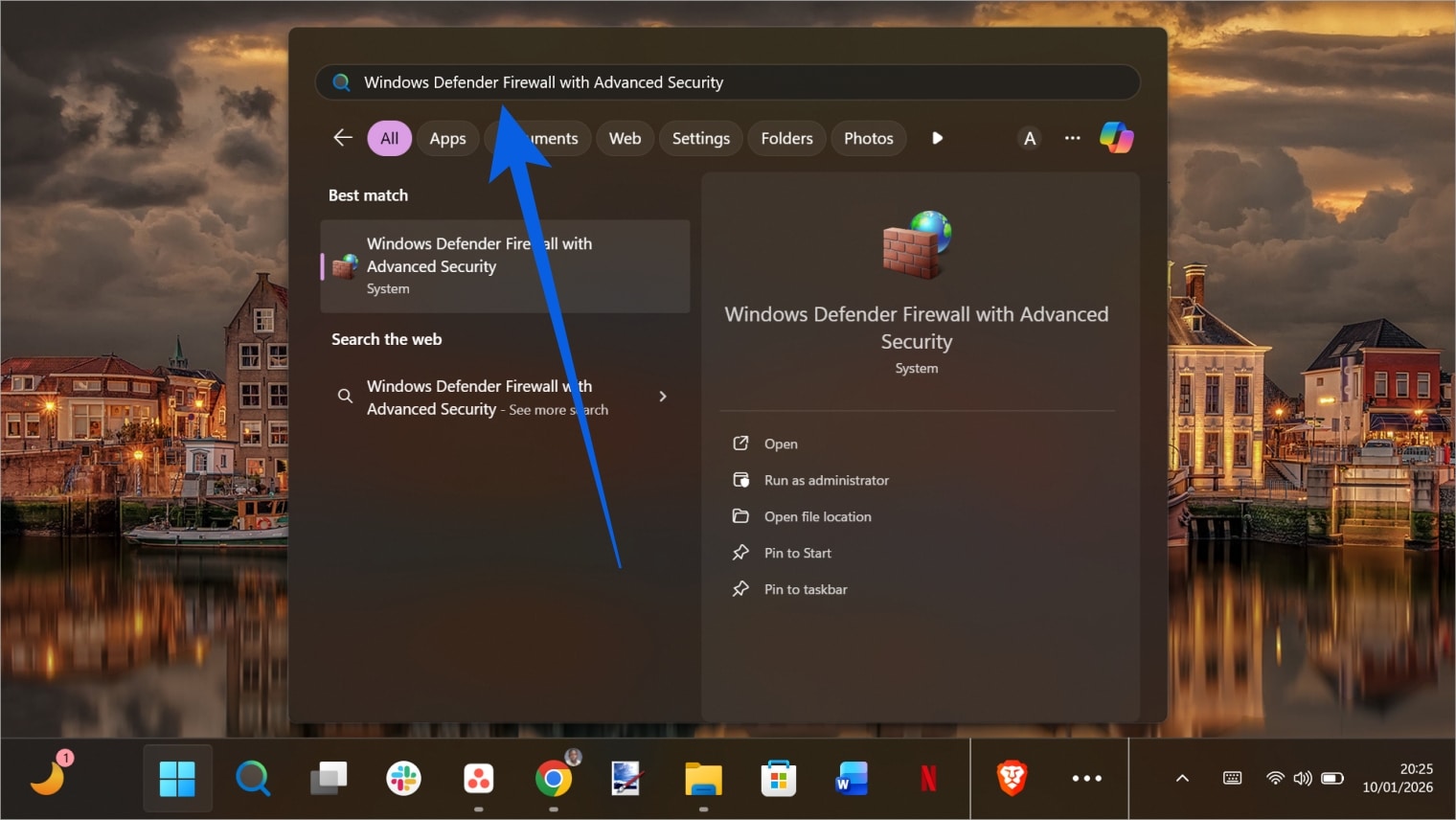
Task: Click the small firewall icon in best match
Action: pyautogui.click(x=345, y=266)
